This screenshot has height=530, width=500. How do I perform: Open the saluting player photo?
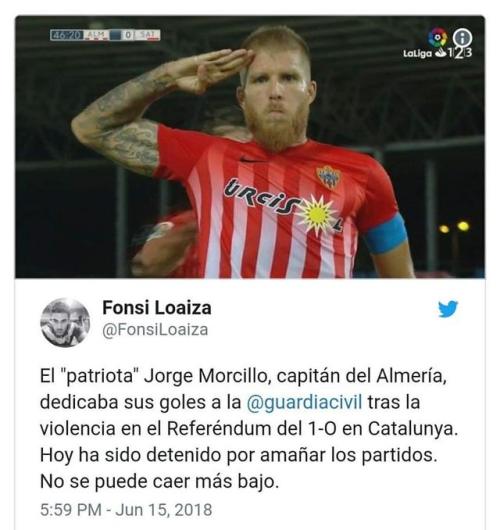point(250,147)
